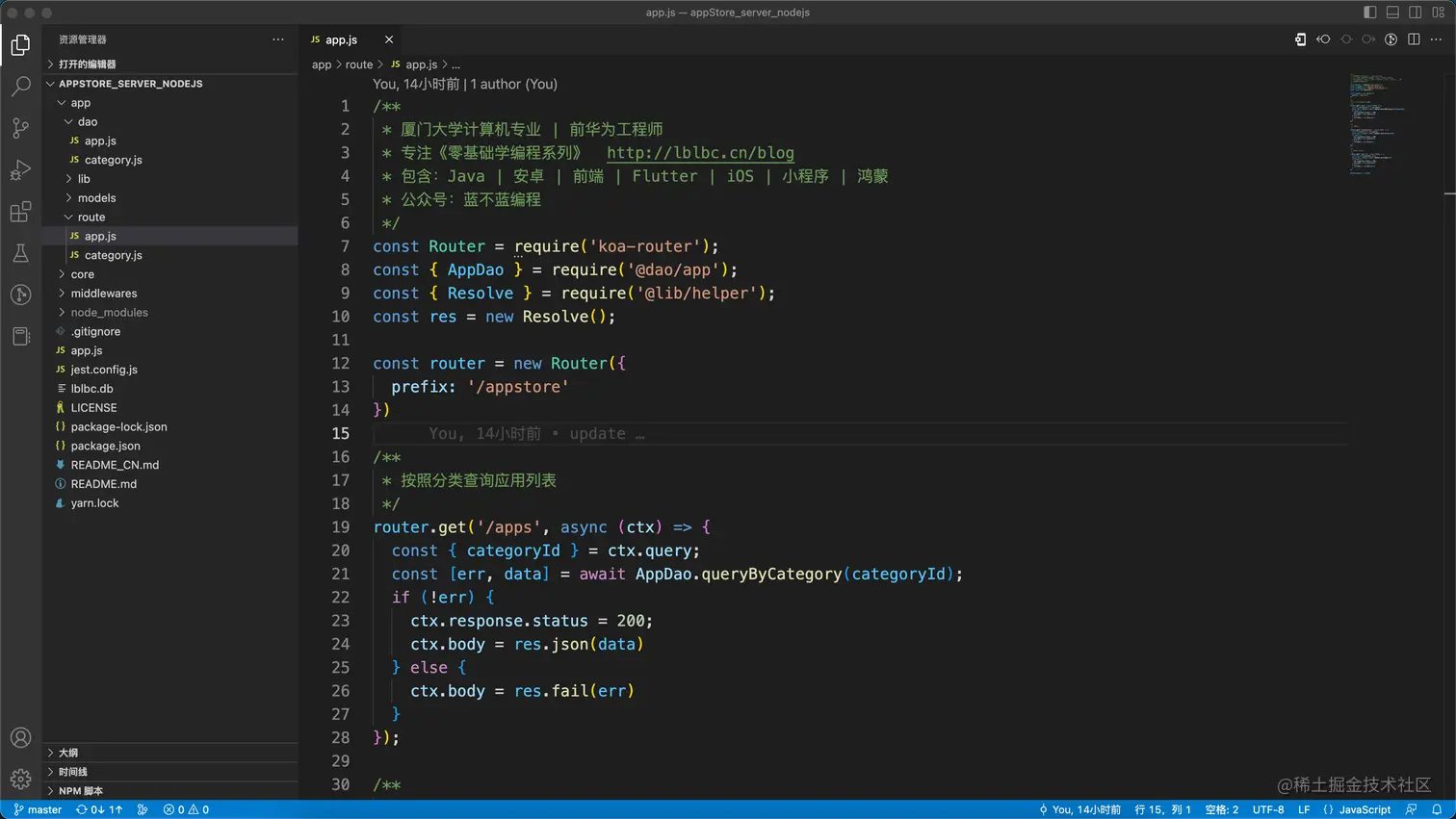Expand the middlewares folder
1456x819 pixels.
tap(170, 294)
